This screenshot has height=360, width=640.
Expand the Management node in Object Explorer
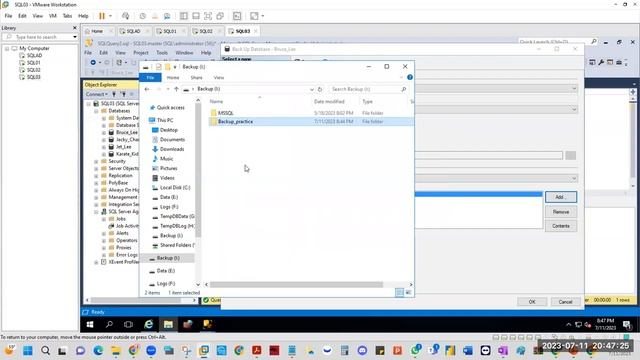pos(96,197)
